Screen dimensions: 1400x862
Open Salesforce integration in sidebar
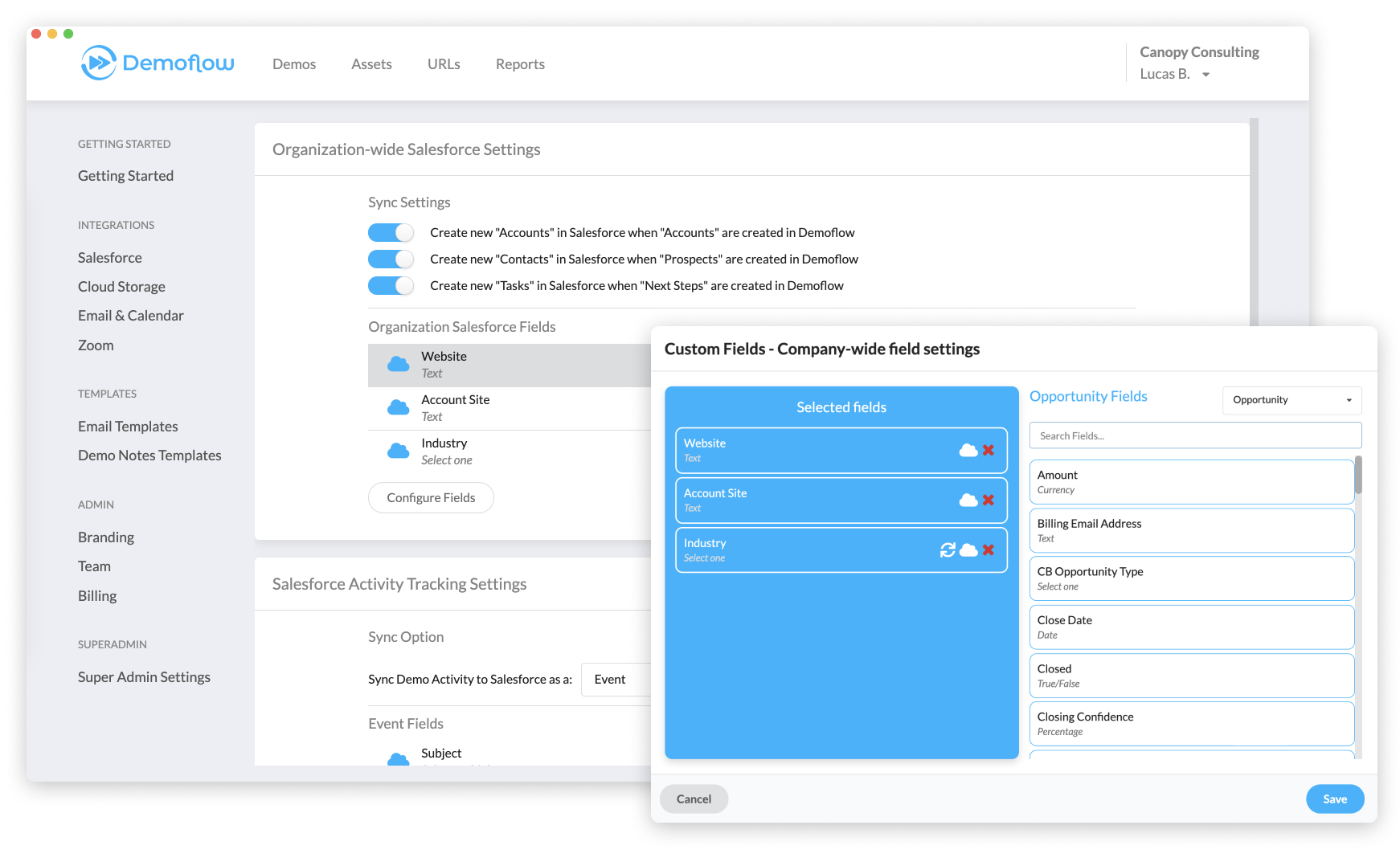coord(110,258)
